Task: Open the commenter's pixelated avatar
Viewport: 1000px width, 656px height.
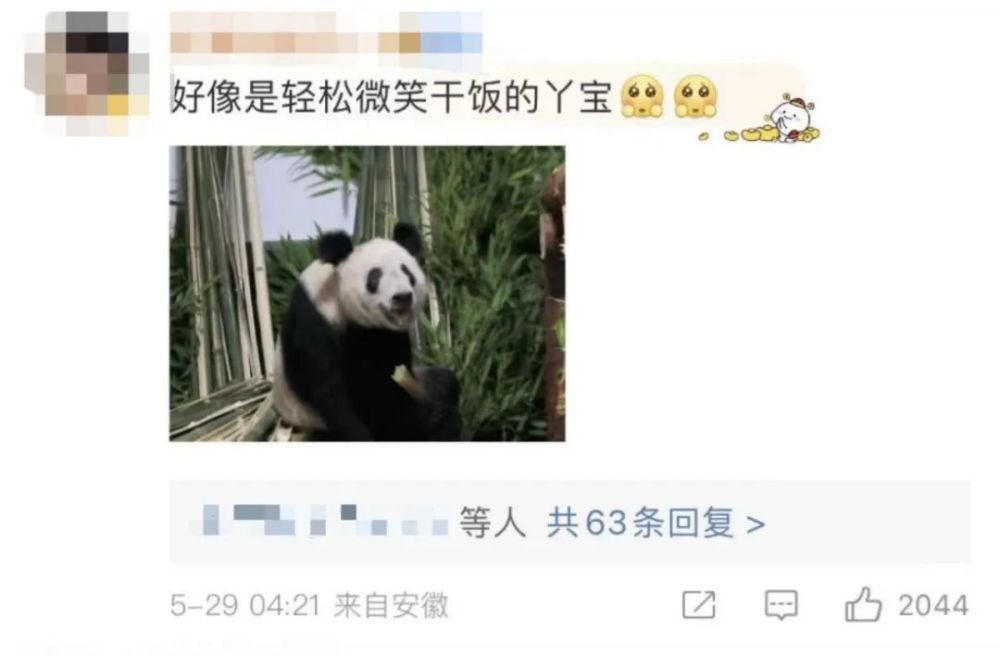Action: point(87,72)
